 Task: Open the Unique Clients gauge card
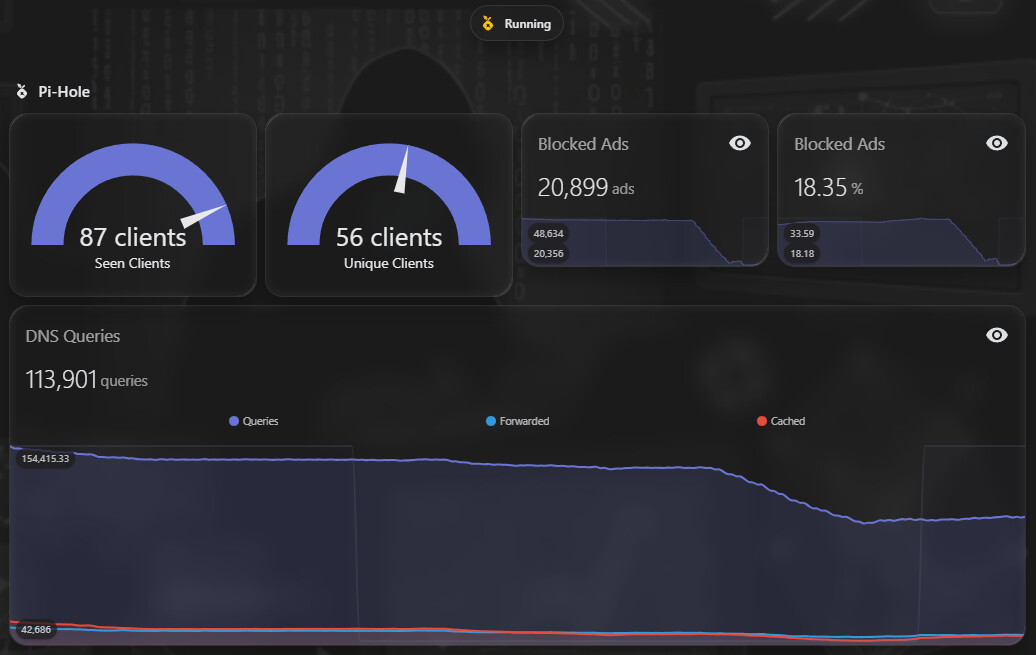click(389, 205)
